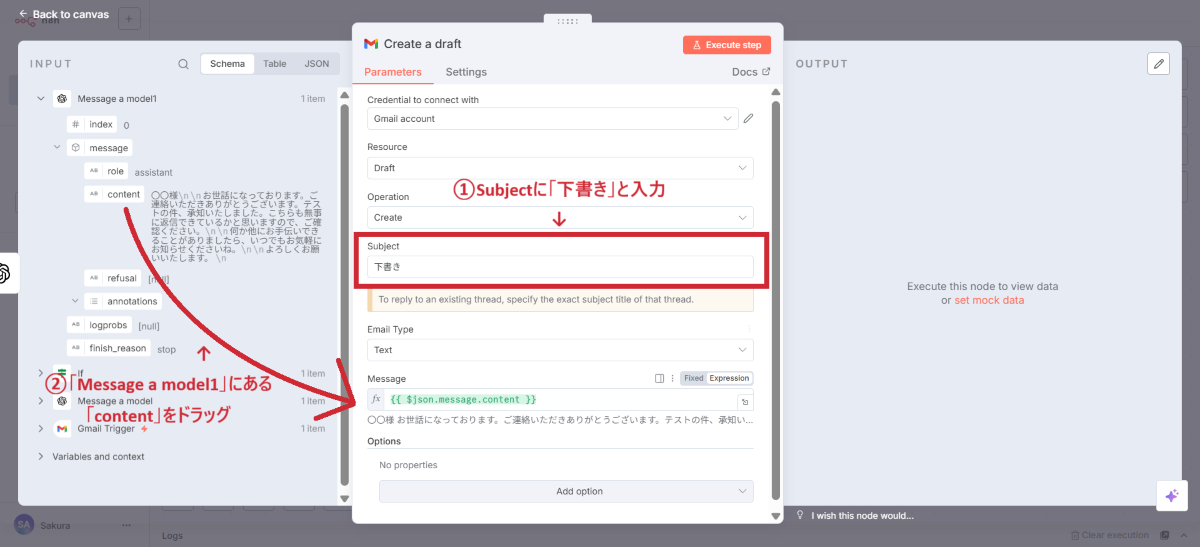Expand Variables and context
The image size is (1200, 547).
pos(41,456)
